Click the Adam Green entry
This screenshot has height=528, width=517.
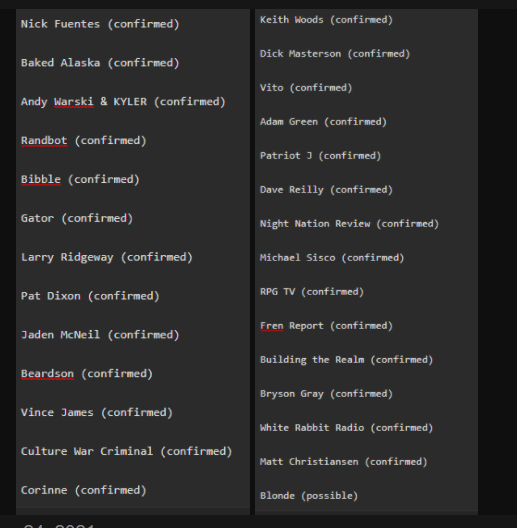point(323,122)
